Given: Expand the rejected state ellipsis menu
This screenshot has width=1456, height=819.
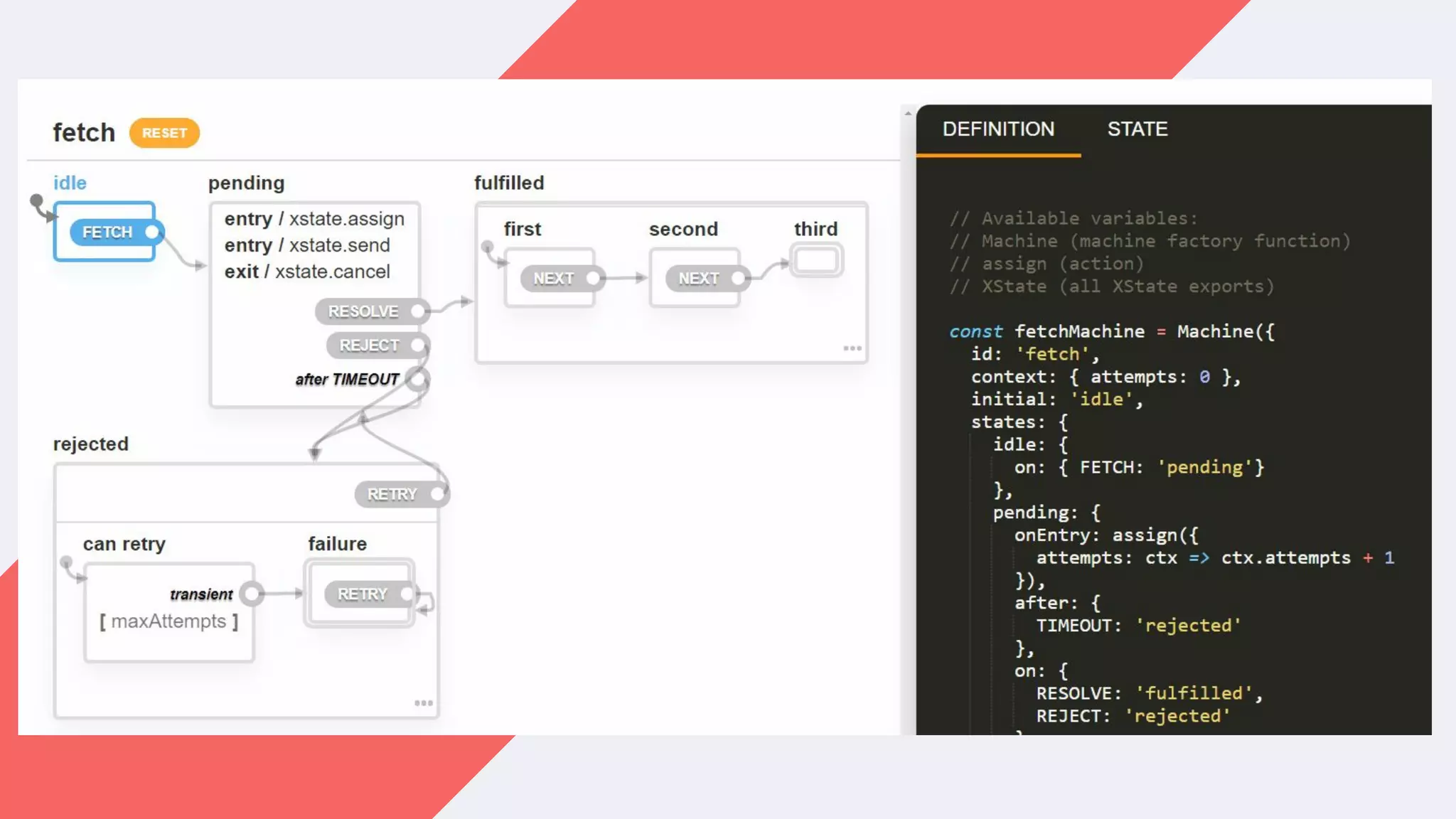Looking at the screenshot, I should pyautogui.click(x=424, y=703).
